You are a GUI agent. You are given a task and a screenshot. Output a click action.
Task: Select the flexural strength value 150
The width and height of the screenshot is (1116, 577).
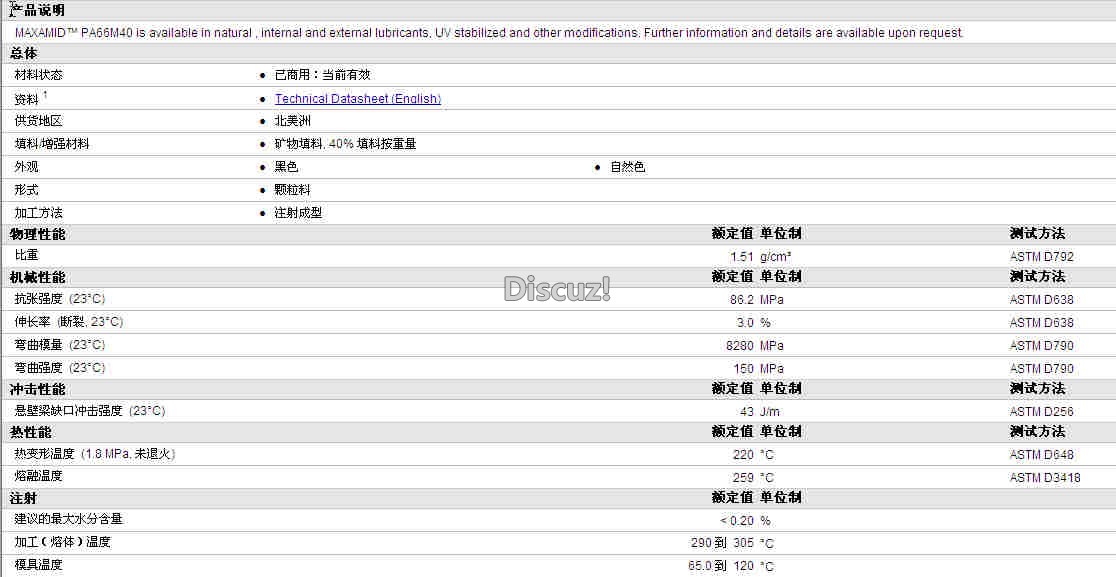pos(743,369)
